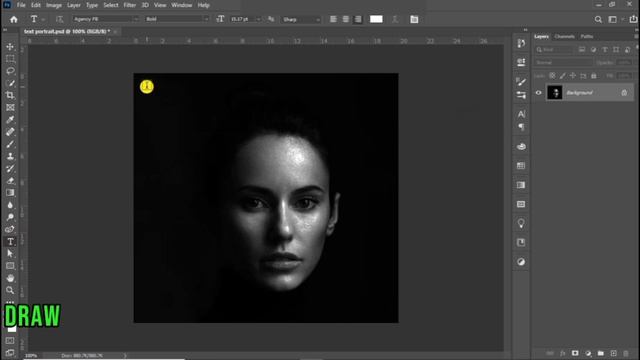Click the Share icon

(633, 19)
